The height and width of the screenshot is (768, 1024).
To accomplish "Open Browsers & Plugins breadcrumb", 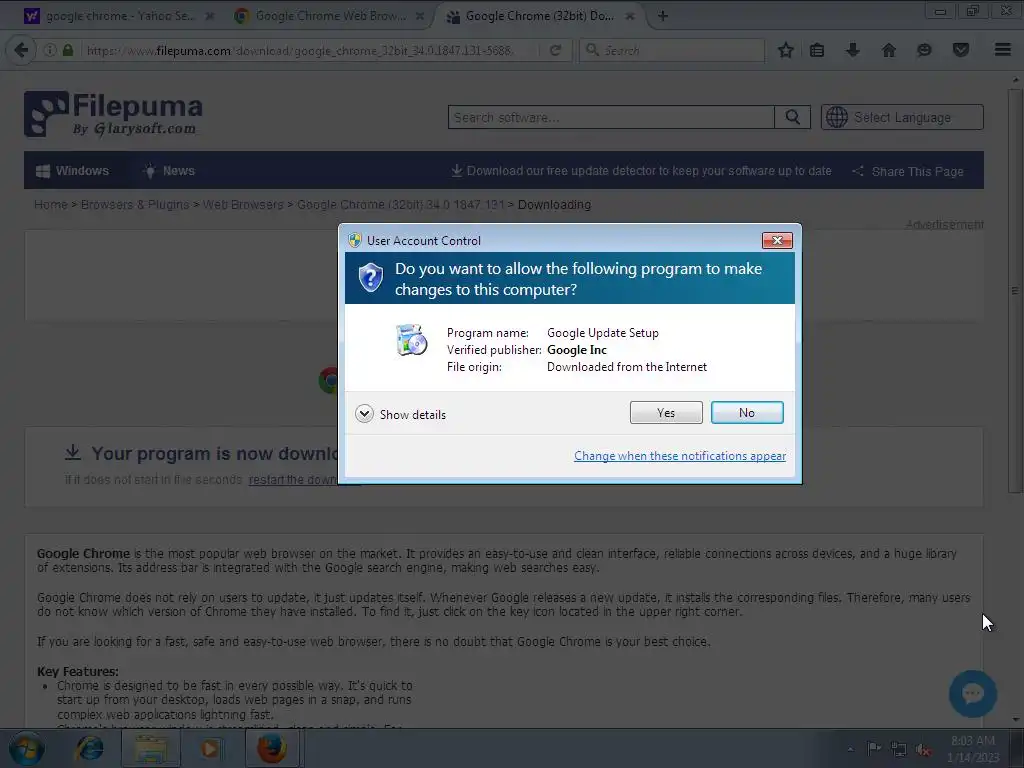I will (x=135, y=204).
